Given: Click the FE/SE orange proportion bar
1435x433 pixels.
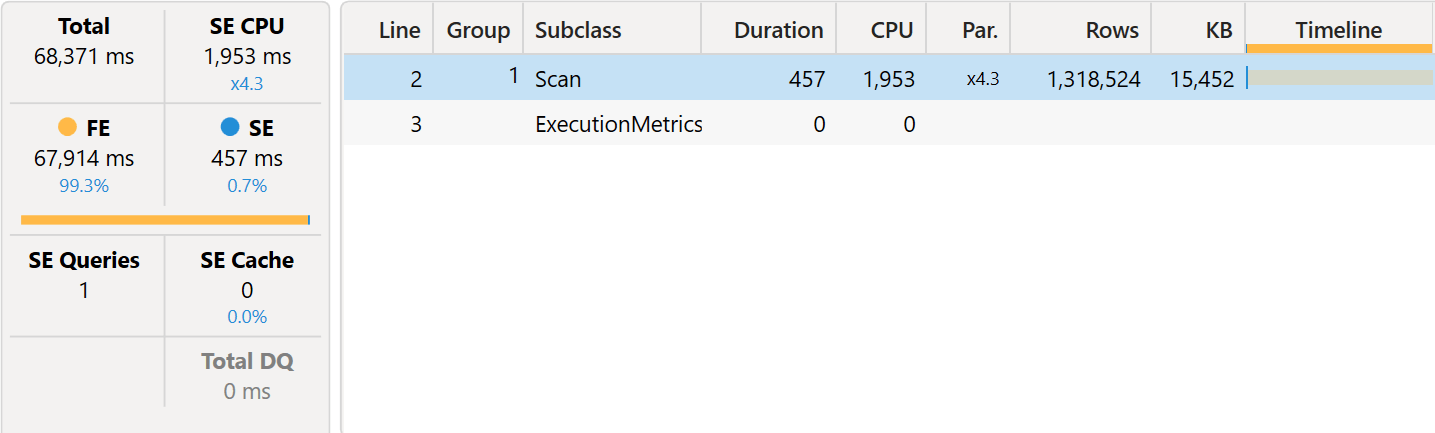Looking at the screenshot, I should click(165, 220).
